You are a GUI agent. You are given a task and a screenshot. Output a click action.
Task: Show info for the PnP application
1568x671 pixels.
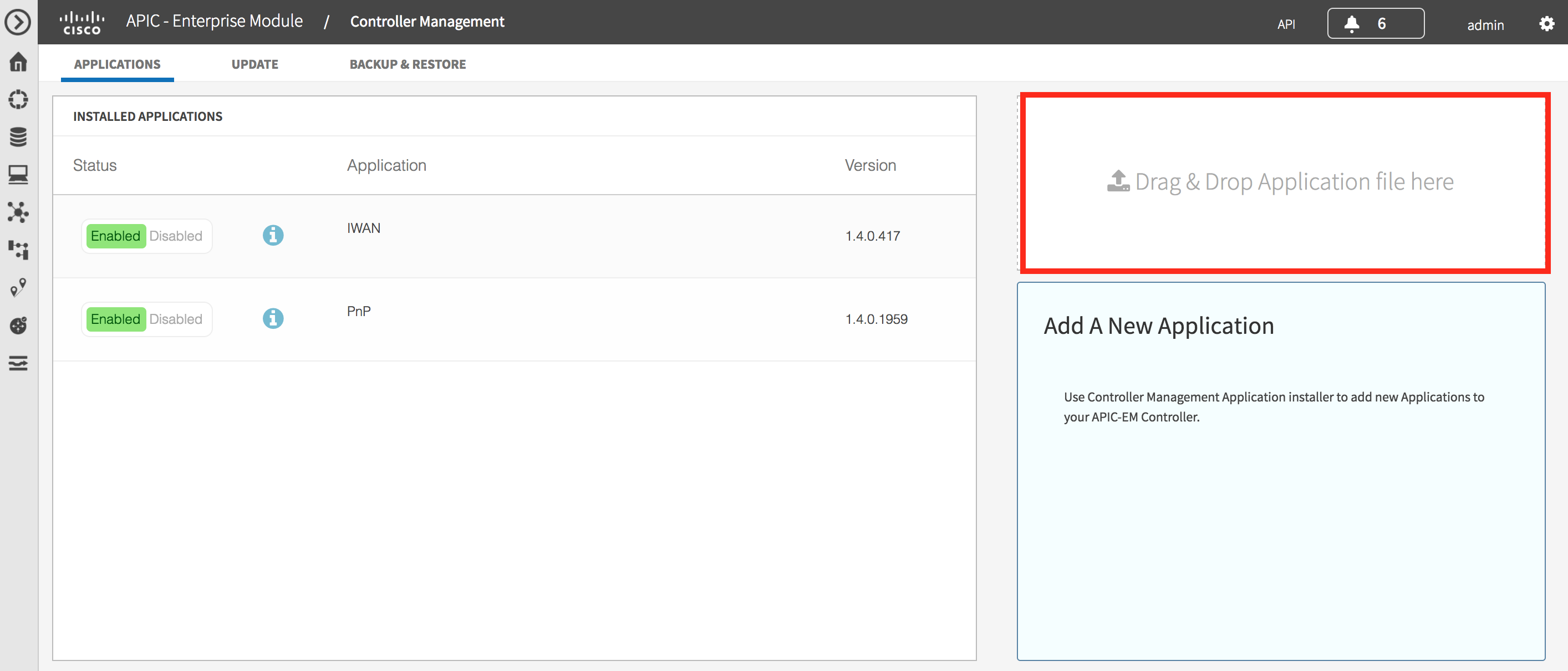point(273,318)
